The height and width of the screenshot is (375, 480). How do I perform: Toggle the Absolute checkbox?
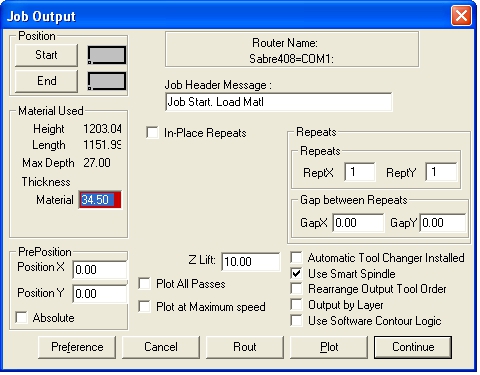tap(21, 318)
